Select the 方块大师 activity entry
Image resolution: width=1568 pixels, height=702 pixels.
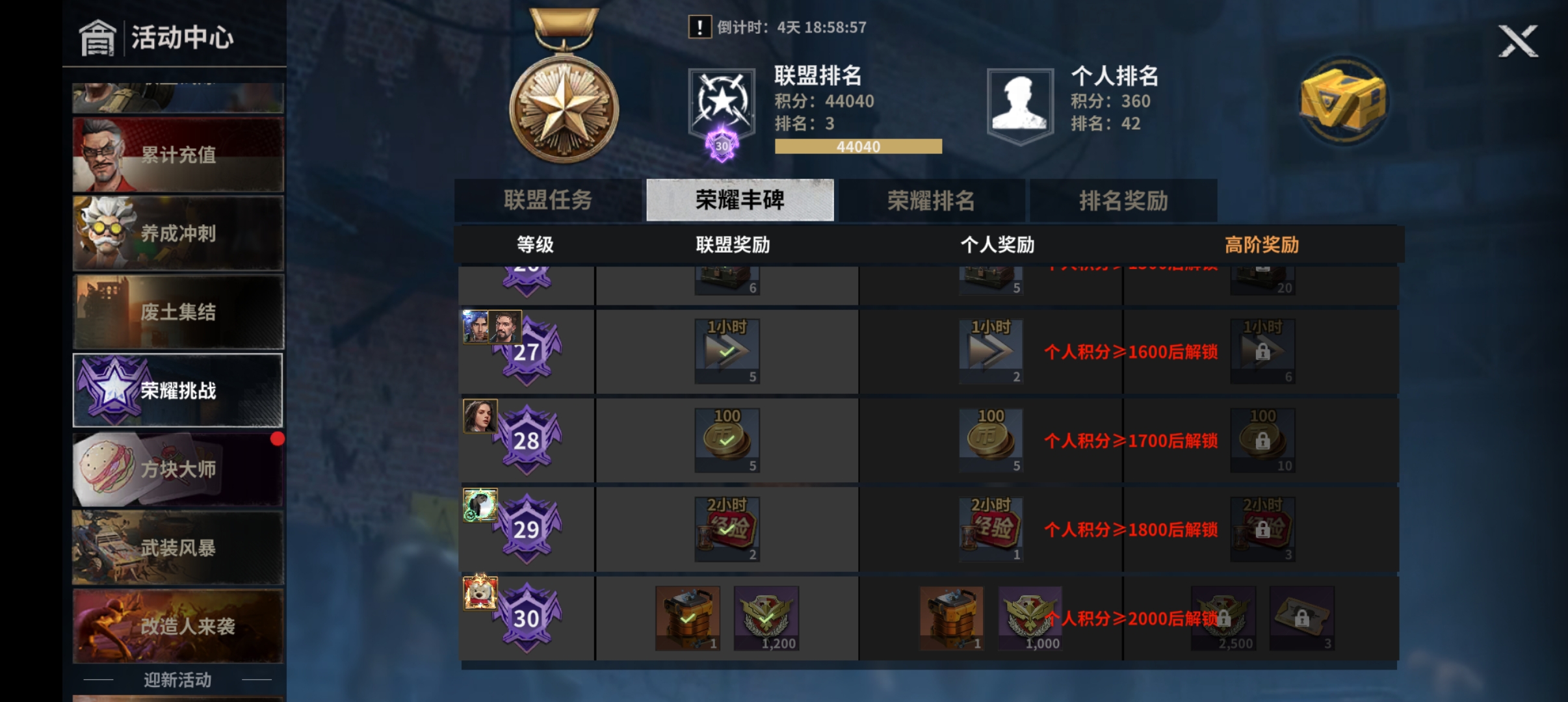click(178, 469)
